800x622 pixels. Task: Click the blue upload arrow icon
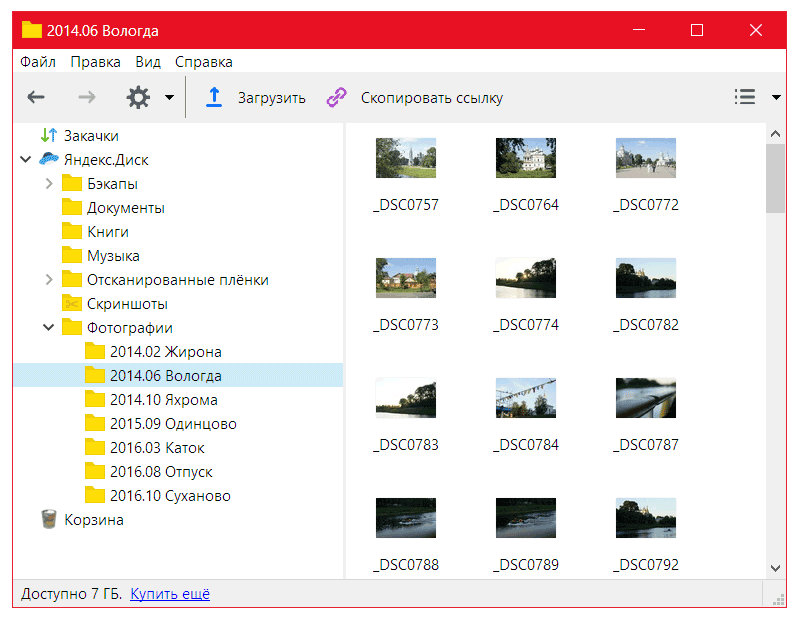(x=214, y=97)
